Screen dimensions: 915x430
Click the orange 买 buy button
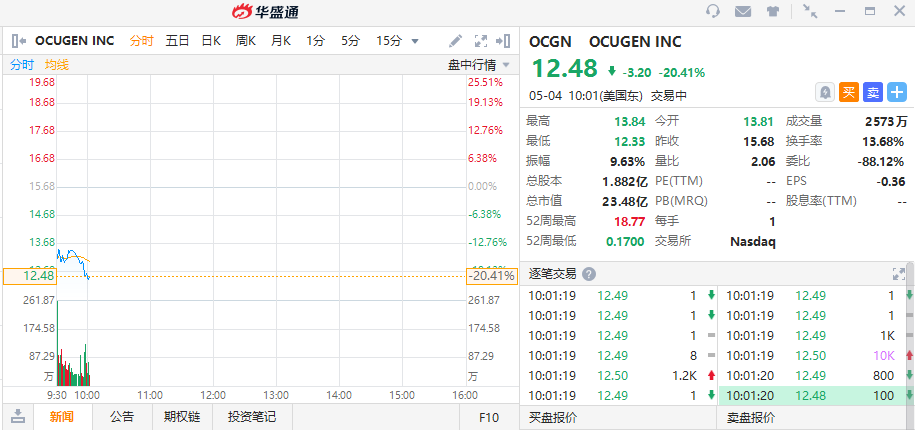tap(849, 92)
